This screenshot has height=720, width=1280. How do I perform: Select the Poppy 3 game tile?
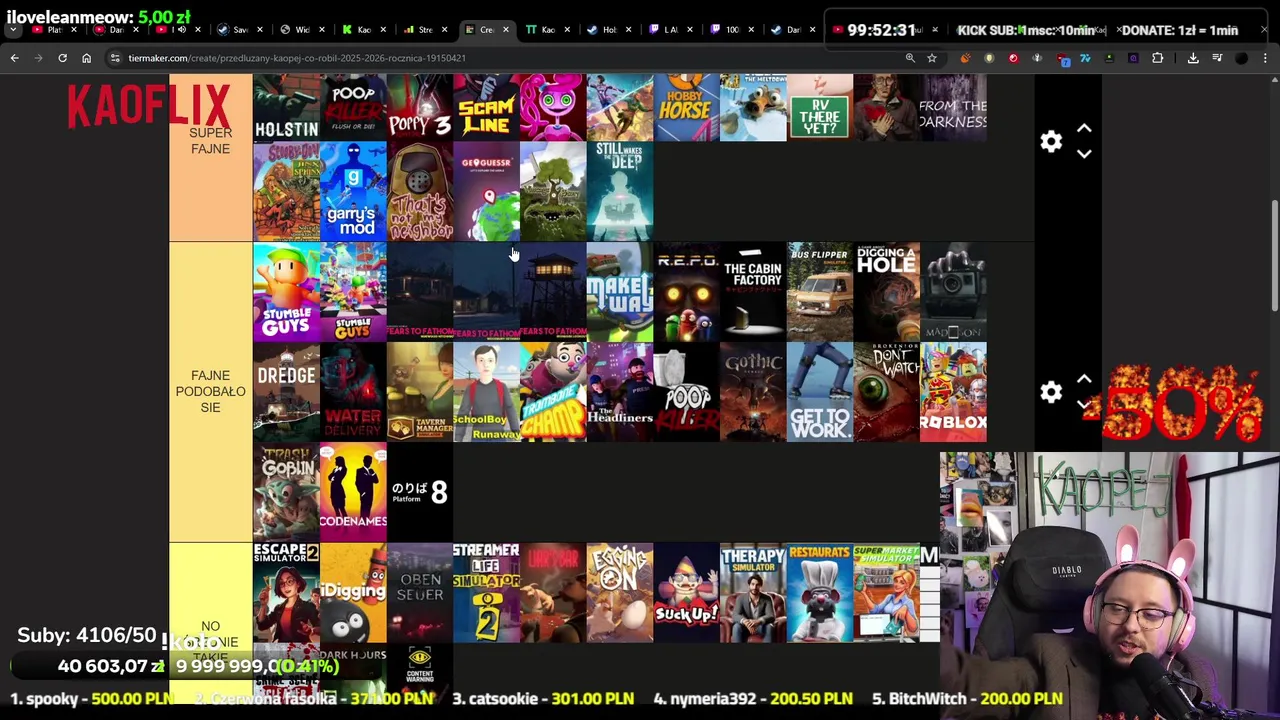tap(420, 107)
